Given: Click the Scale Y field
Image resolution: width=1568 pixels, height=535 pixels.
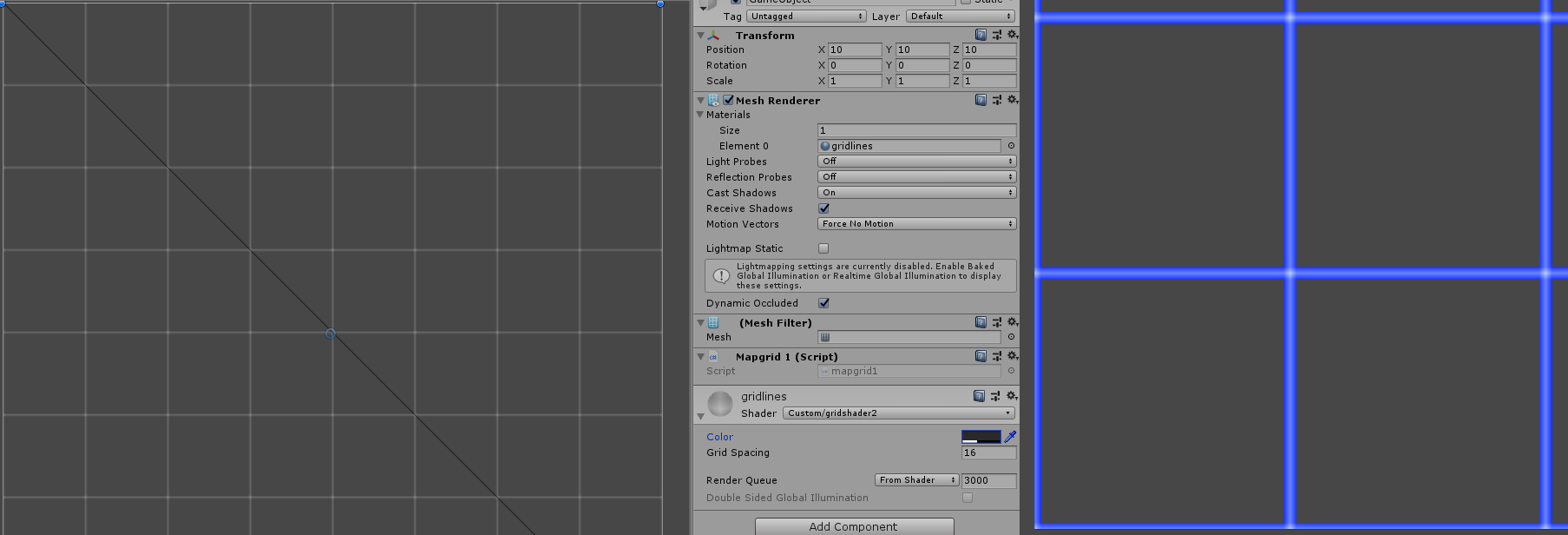Looking at the screenshot, I should point(922,81).
